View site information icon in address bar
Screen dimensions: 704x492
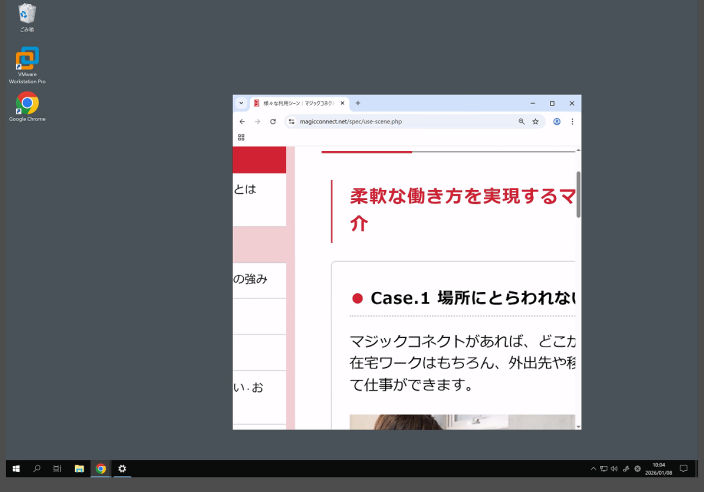point(292,121)
